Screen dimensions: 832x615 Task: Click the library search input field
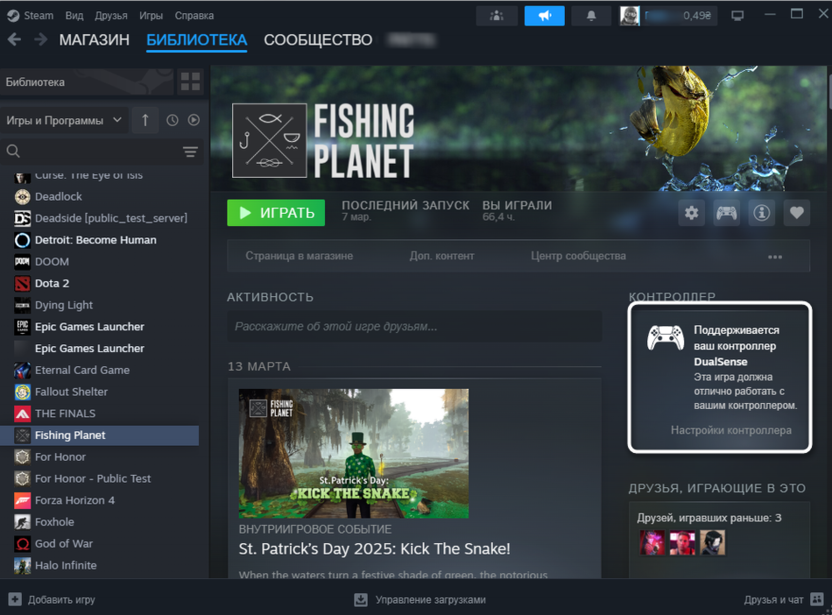point(101,152)
